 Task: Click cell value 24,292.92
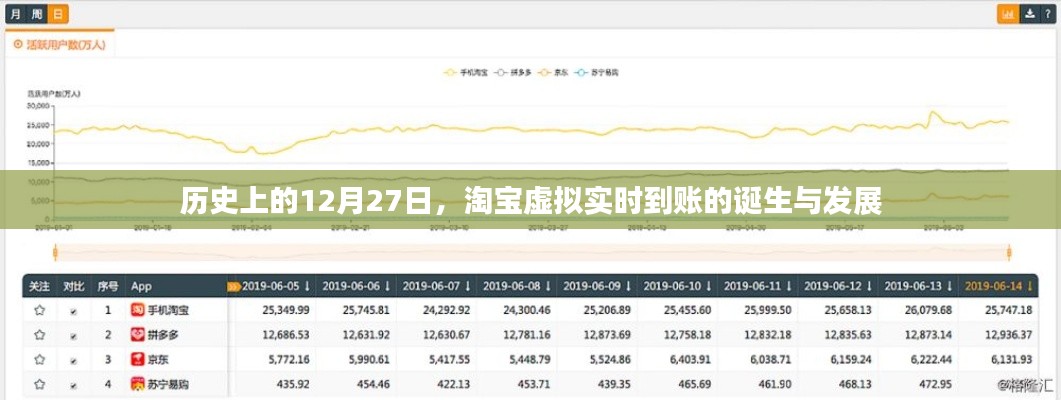click(x=446, y=310)
